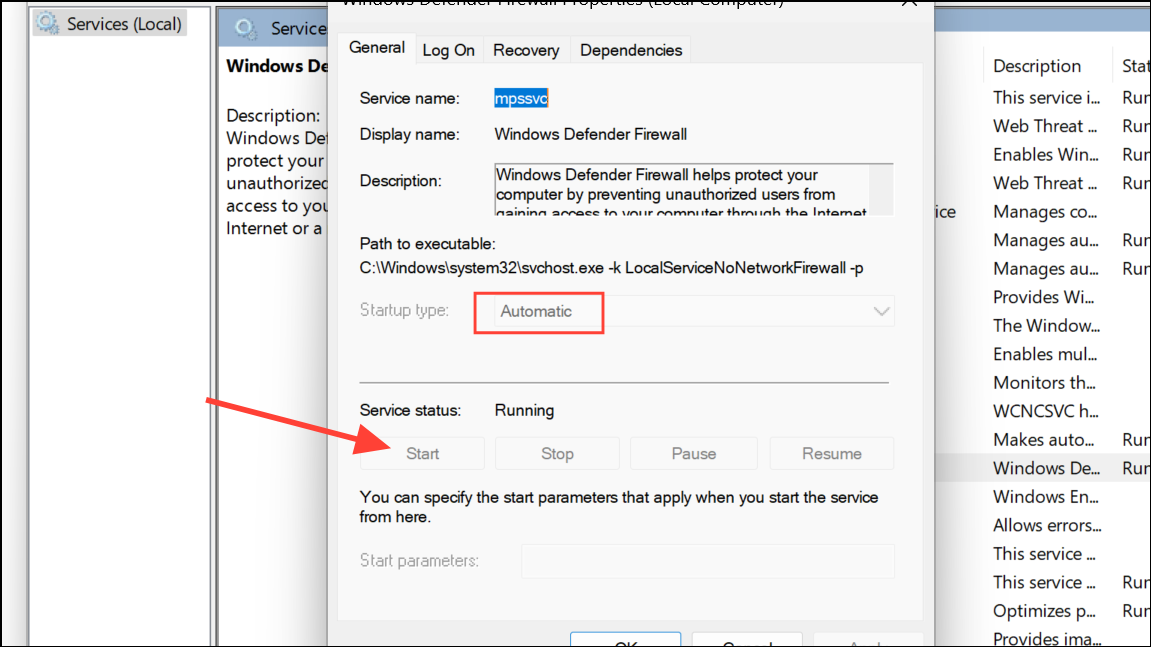Screen dimensions: 1151x647
Task: Select the 'Makes auto...' service row
Action: 1043,440
